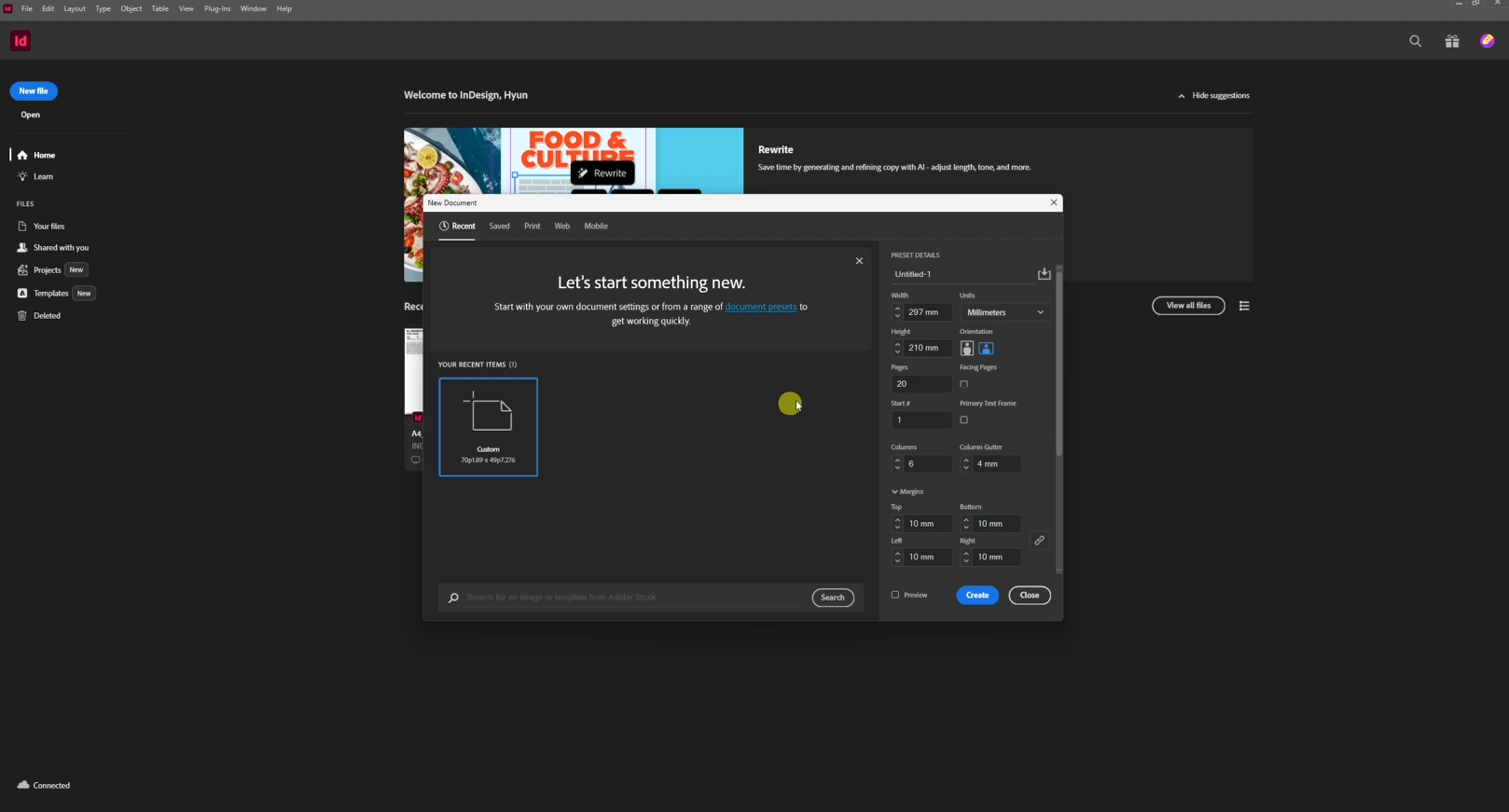Switch recent files to list view
The image size is (1509, 812).
1244,306
